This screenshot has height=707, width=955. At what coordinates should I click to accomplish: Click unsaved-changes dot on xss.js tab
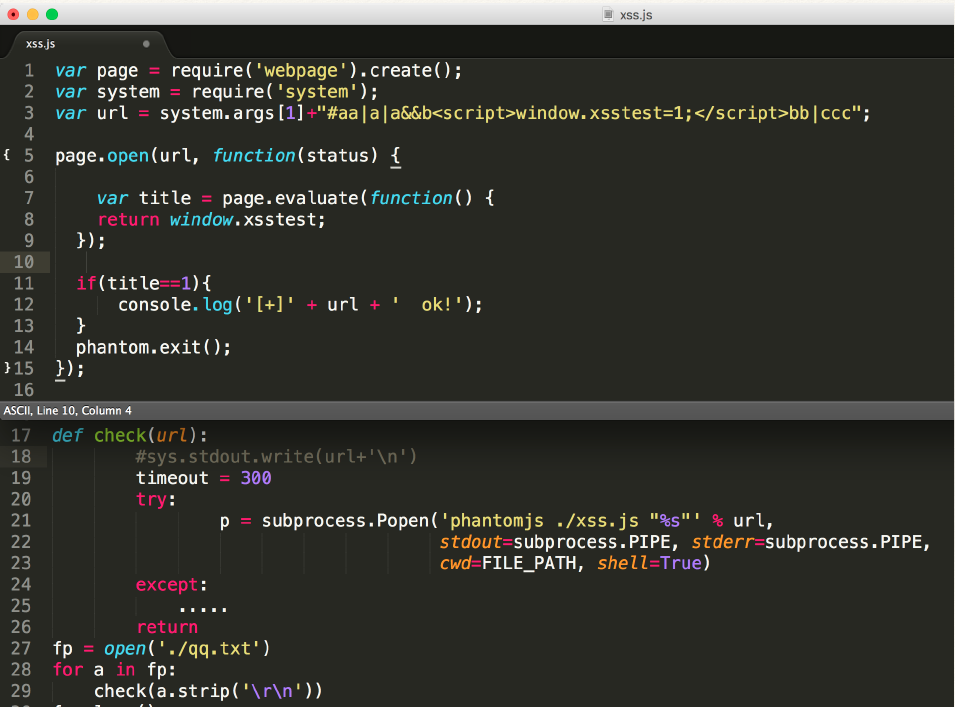tap(146, 44)
